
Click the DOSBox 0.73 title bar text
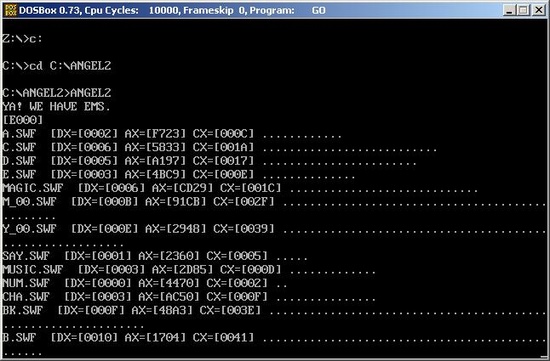click(172, 11)
